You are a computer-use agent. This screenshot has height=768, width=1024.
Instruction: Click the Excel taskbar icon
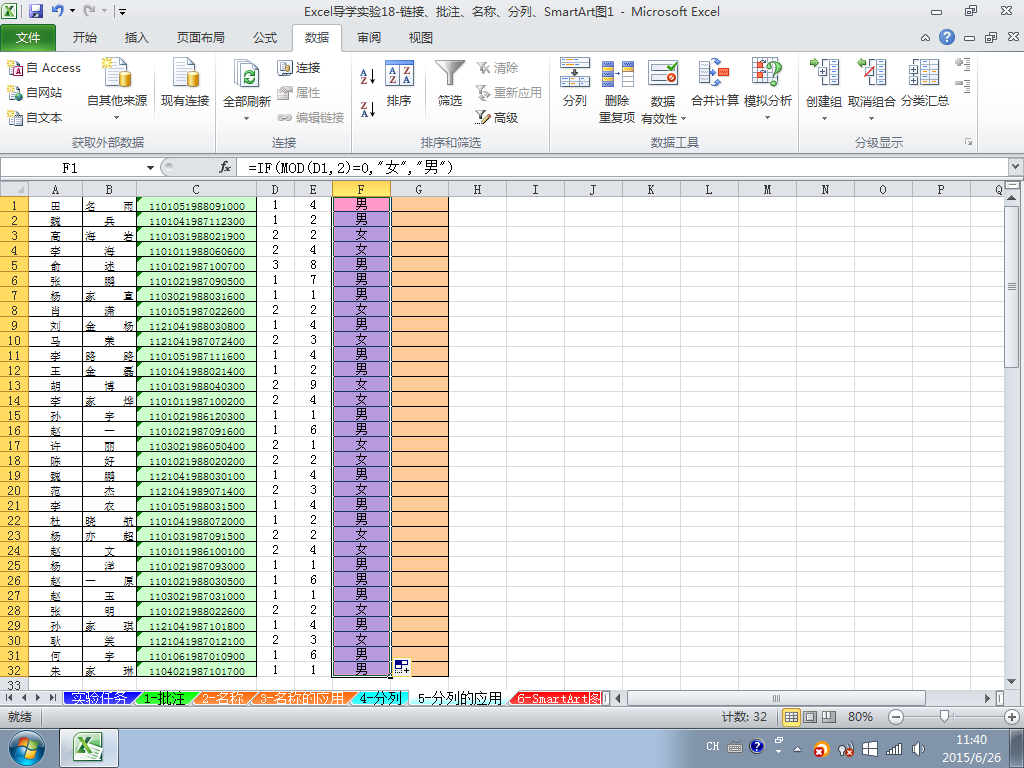[x=89, y=748]
